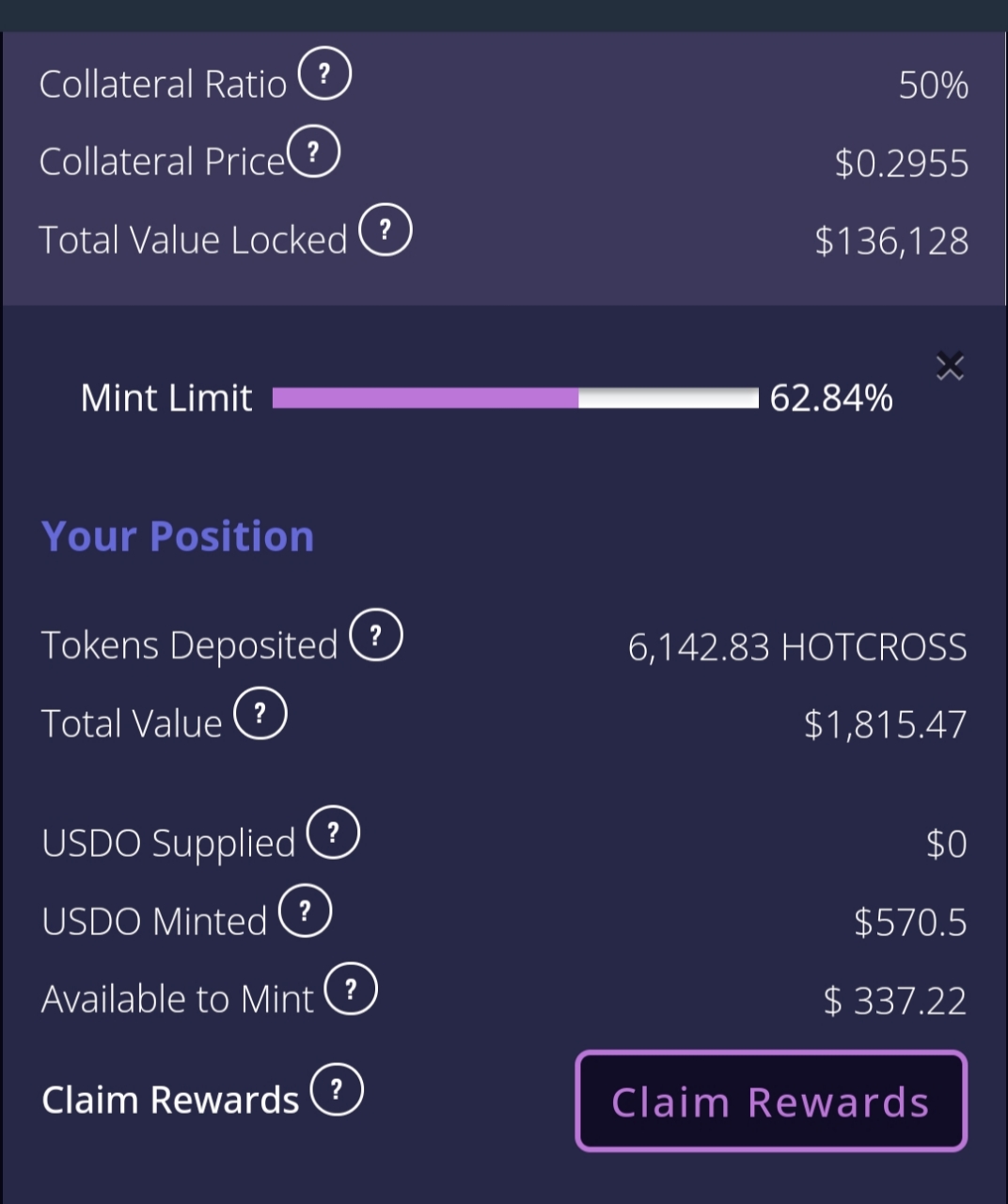Collapse the position details panel
Viewport: 1008px width, 1204px height.
coord(950,366)
